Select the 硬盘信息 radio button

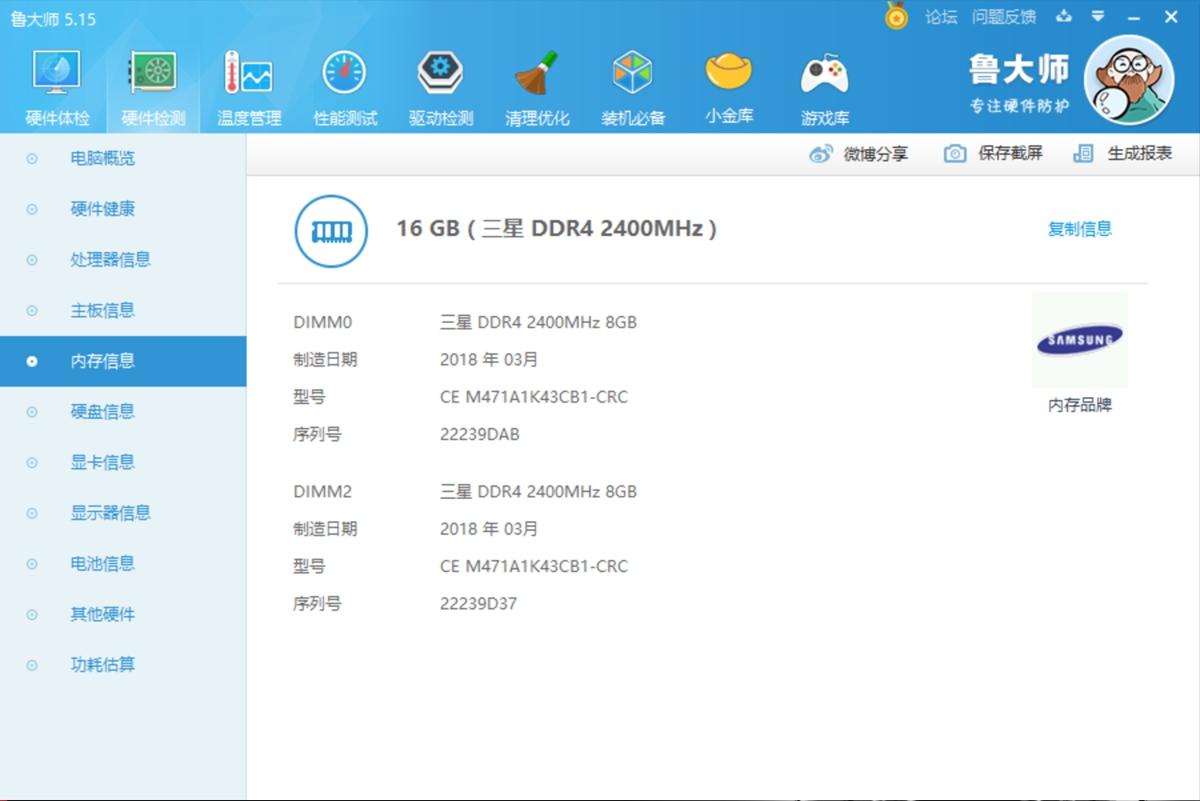coord(30,411)
